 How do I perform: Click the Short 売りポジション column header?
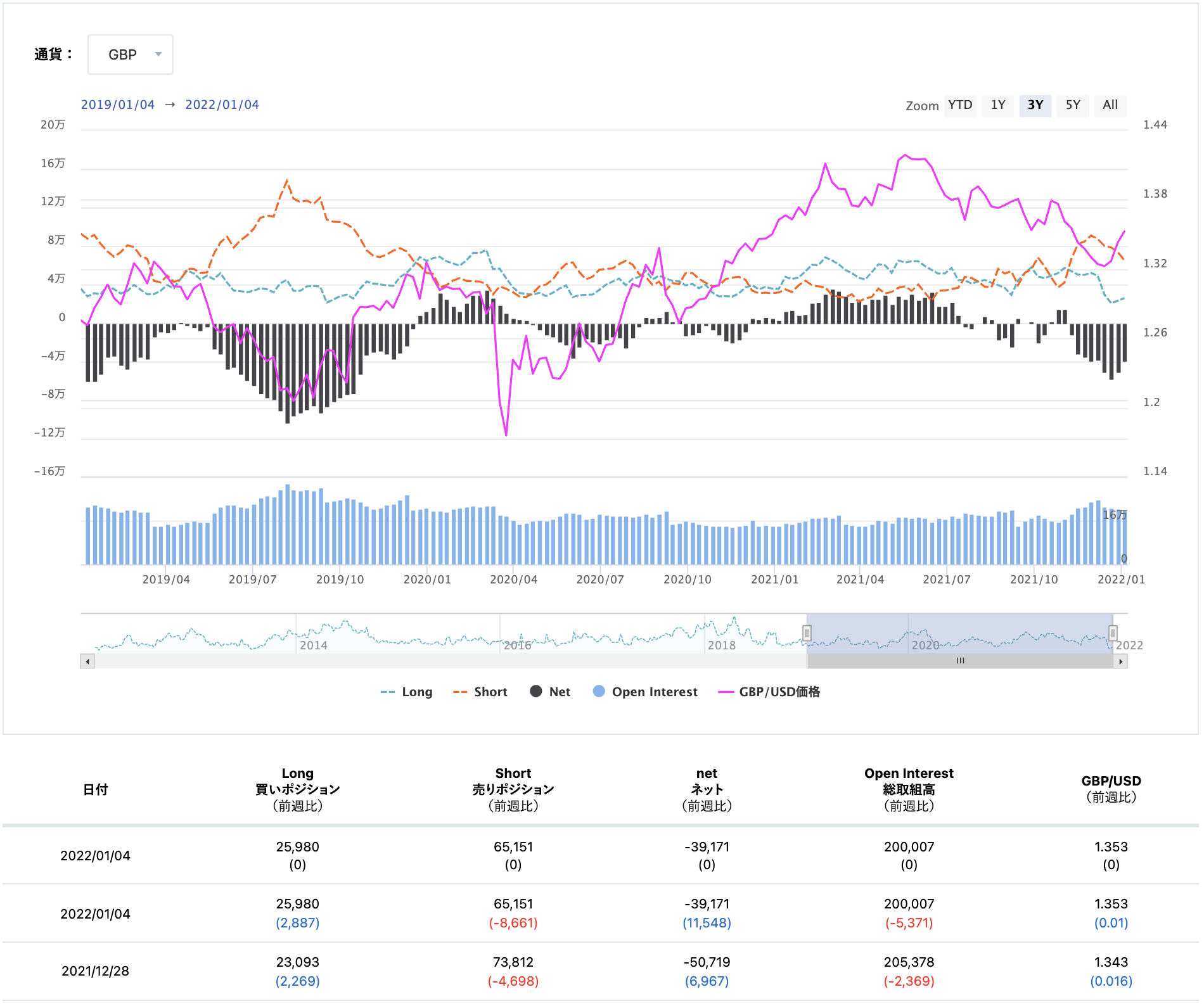pos(513,789)
